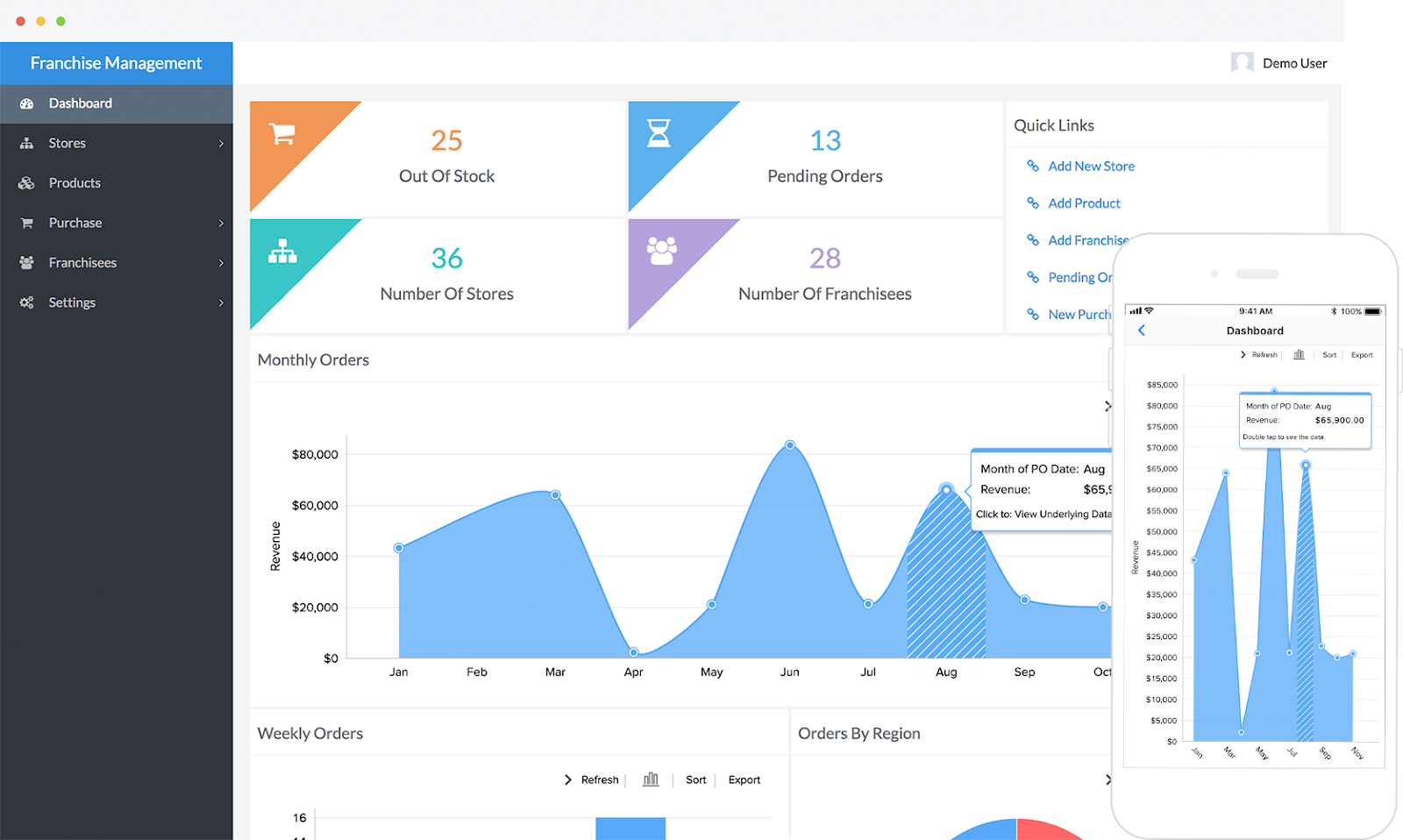
Task: Click the number 36 on Number Of Stores card
Action: click(x=446, y=258)
